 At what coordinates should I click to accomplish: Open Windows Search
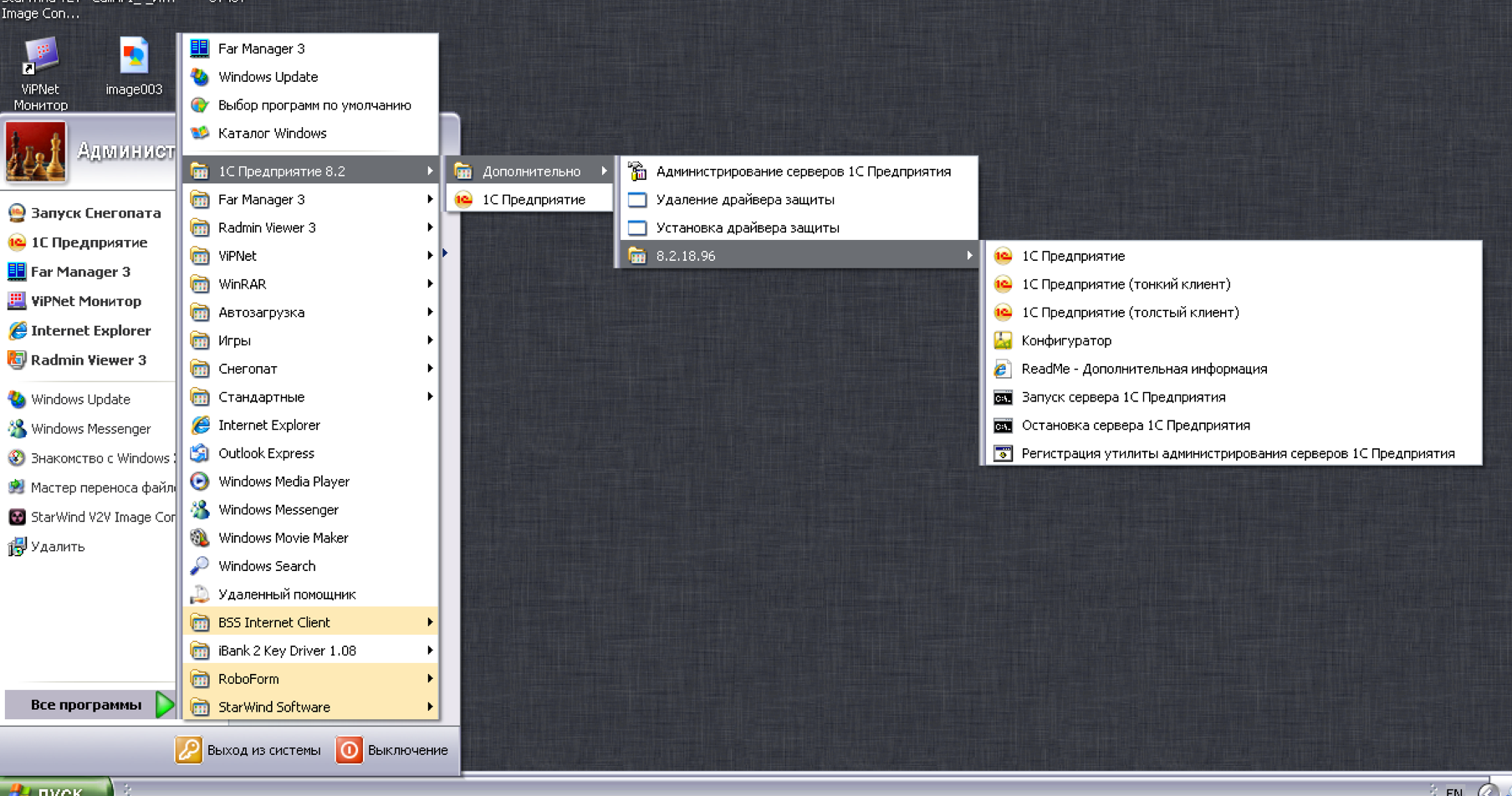point(310,567)
